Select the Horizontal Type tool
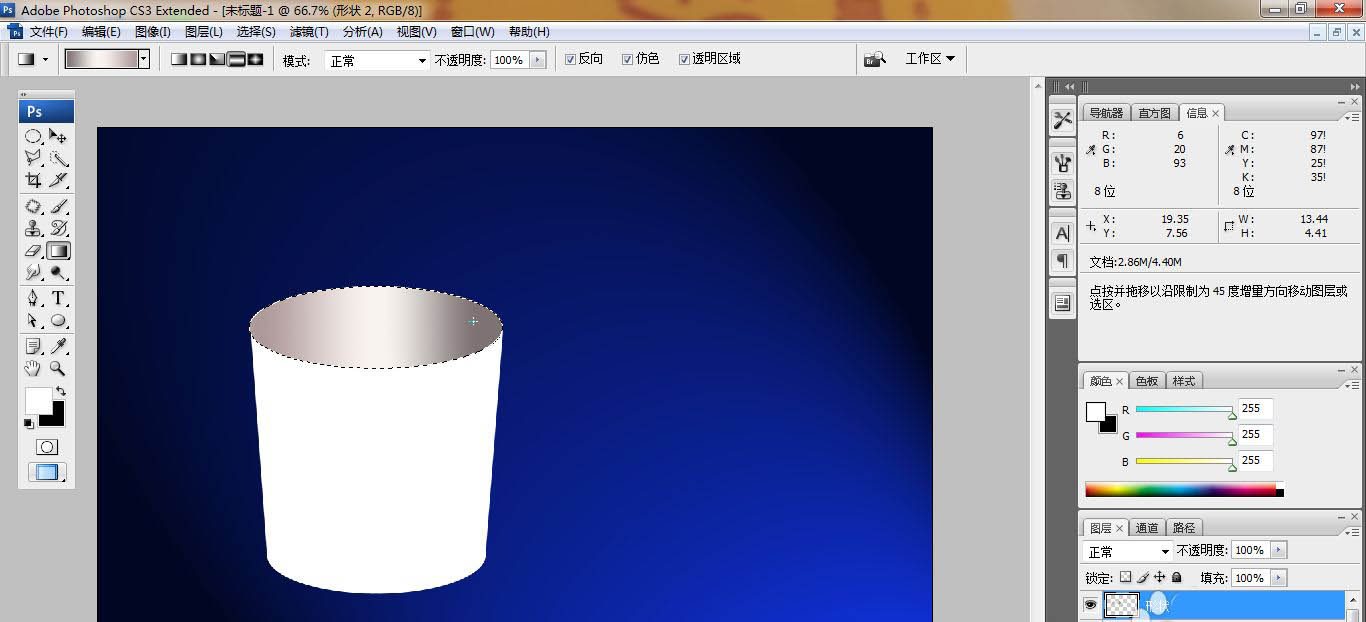 [59, 298]
